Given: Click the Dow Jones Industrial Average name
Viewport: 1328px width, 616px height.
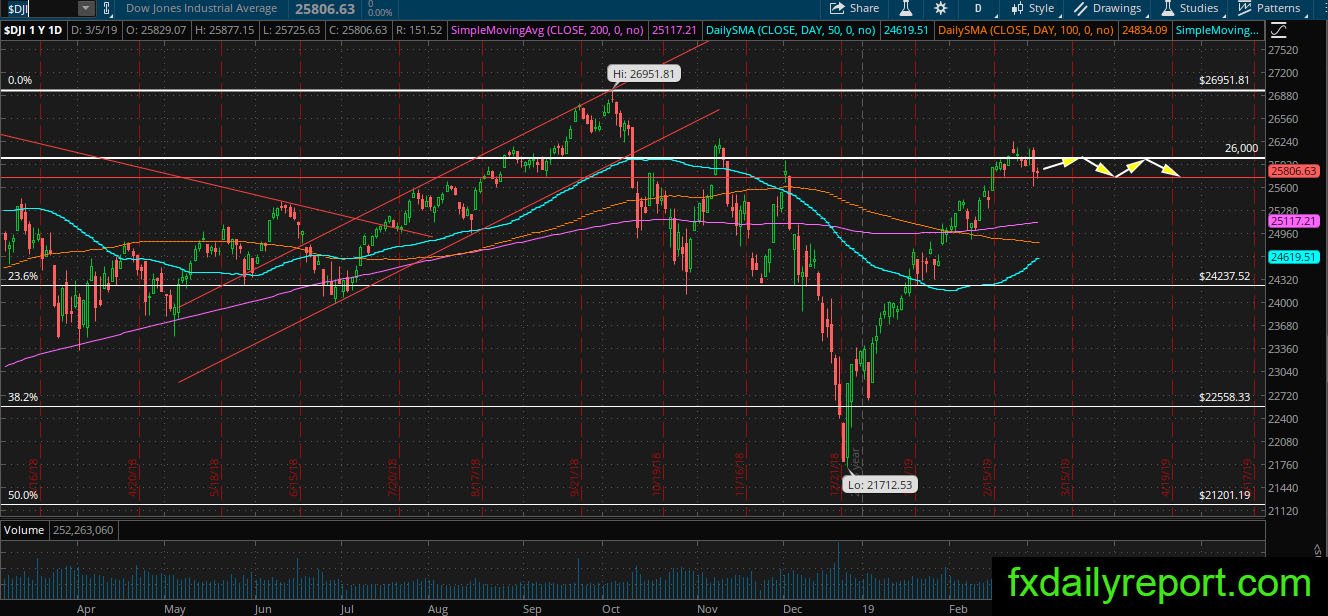Looking at the screenshot, I should pyautogui.click(x=201, y=8).
